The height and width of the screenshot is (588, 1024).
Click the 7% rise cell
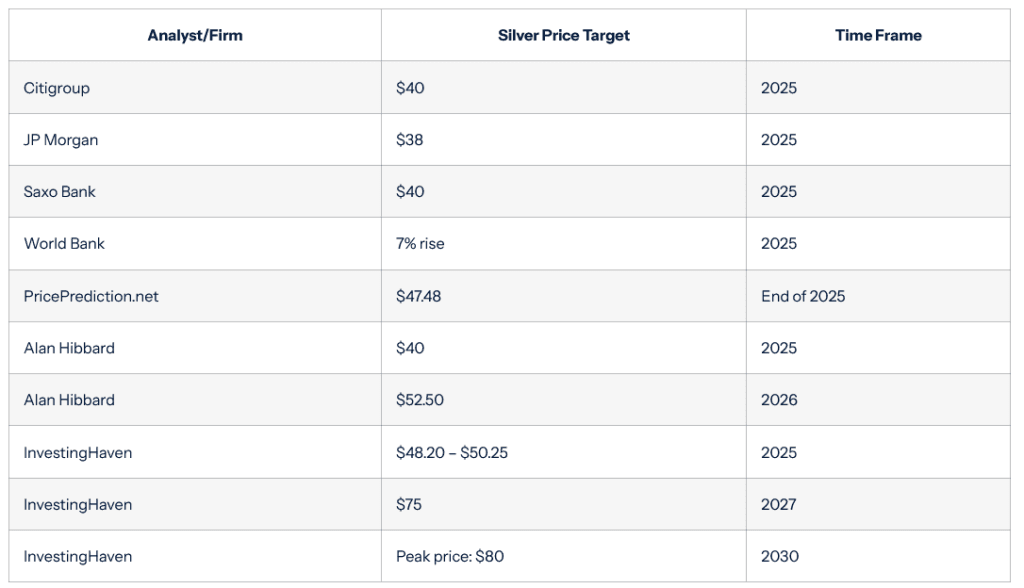[x=420, y=244]
